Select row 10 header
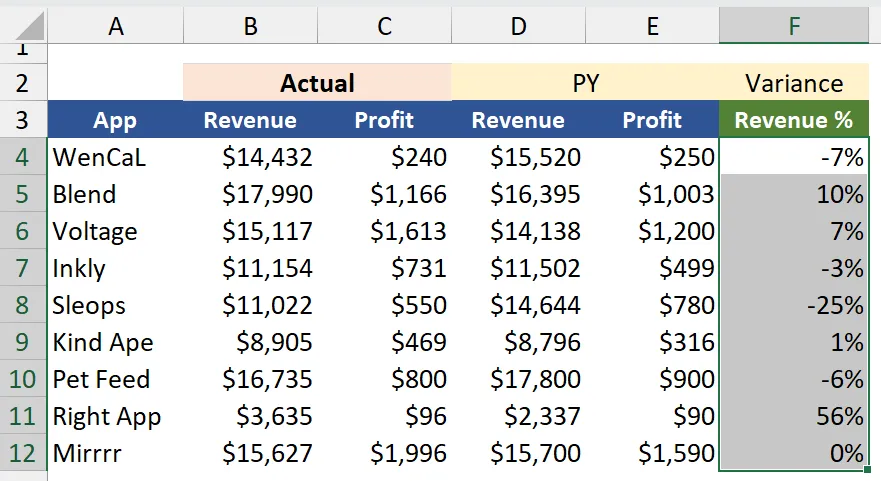This screenshot has width=881, height=481. tap(22, 379)
